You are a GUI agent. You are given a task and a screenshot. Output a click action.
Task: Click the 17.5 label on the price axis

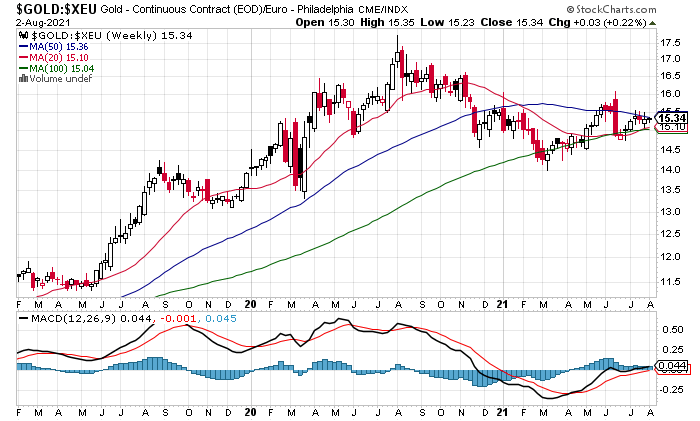[x=670, y=43]
